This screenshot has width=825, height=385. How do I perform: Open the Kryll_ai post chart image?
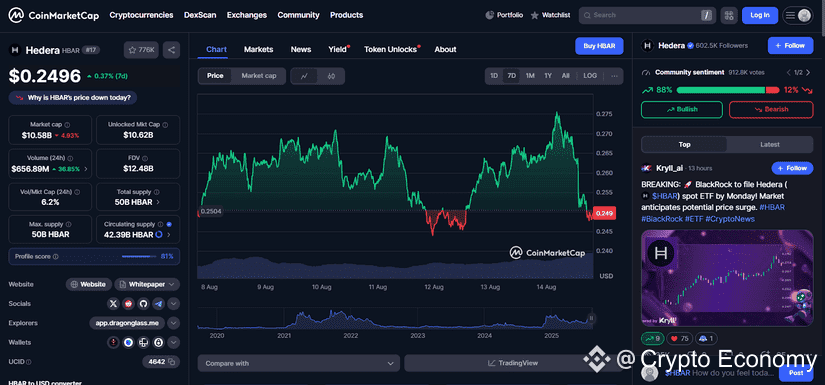(727, 278)
